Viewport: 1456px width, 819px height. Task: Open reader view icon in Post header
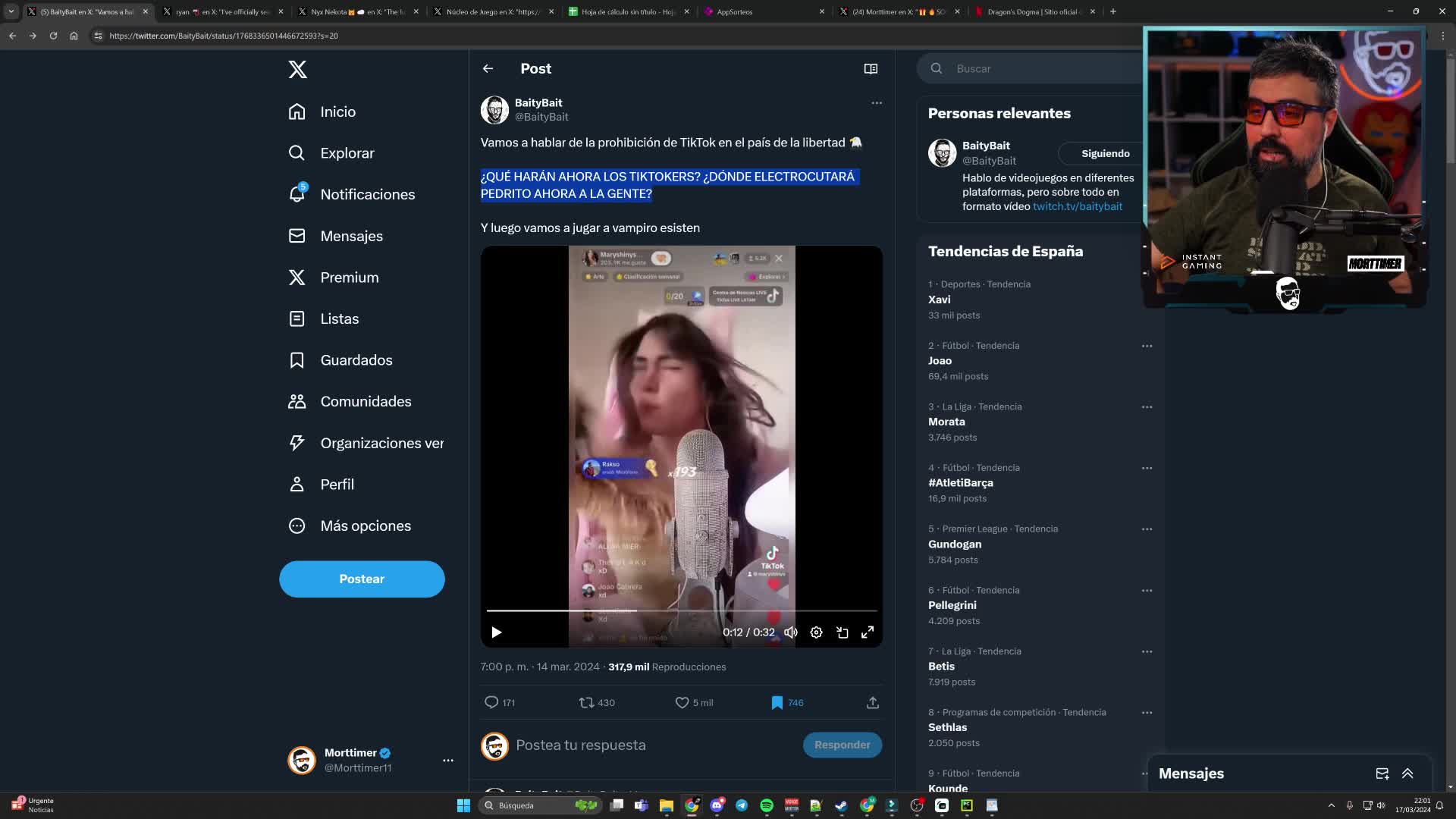[x=871, y=68]
